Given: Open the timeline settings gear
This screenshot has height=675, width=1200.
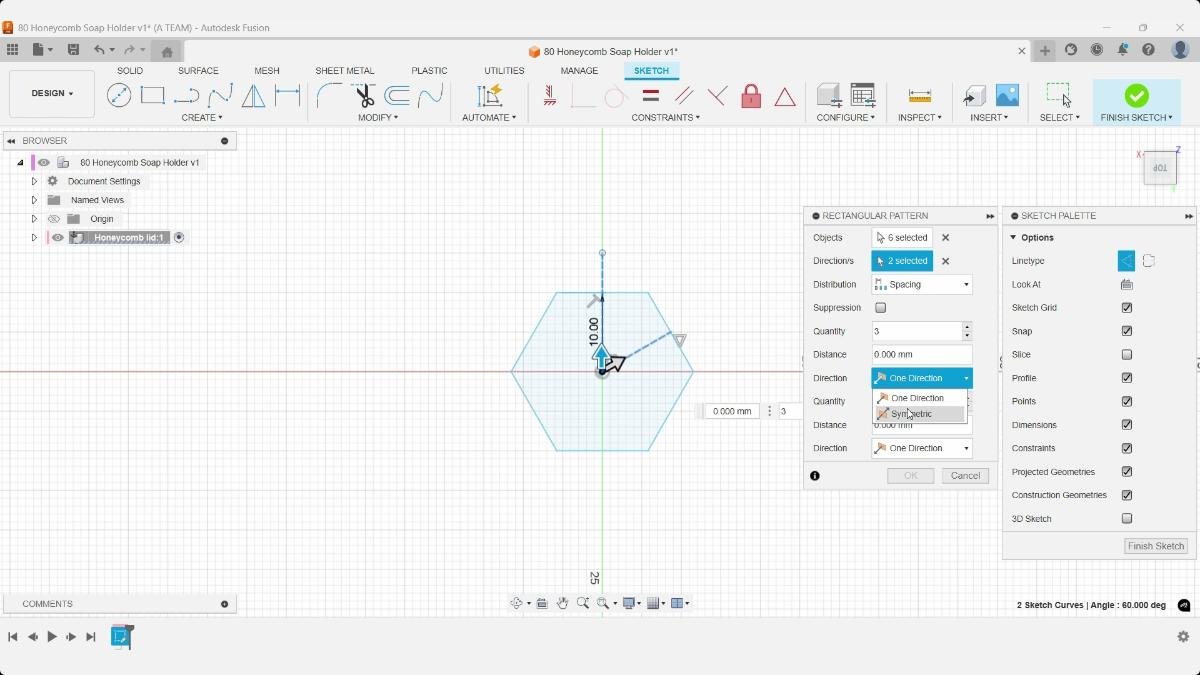Looking at the screenshot, I should pos(1183,636).
